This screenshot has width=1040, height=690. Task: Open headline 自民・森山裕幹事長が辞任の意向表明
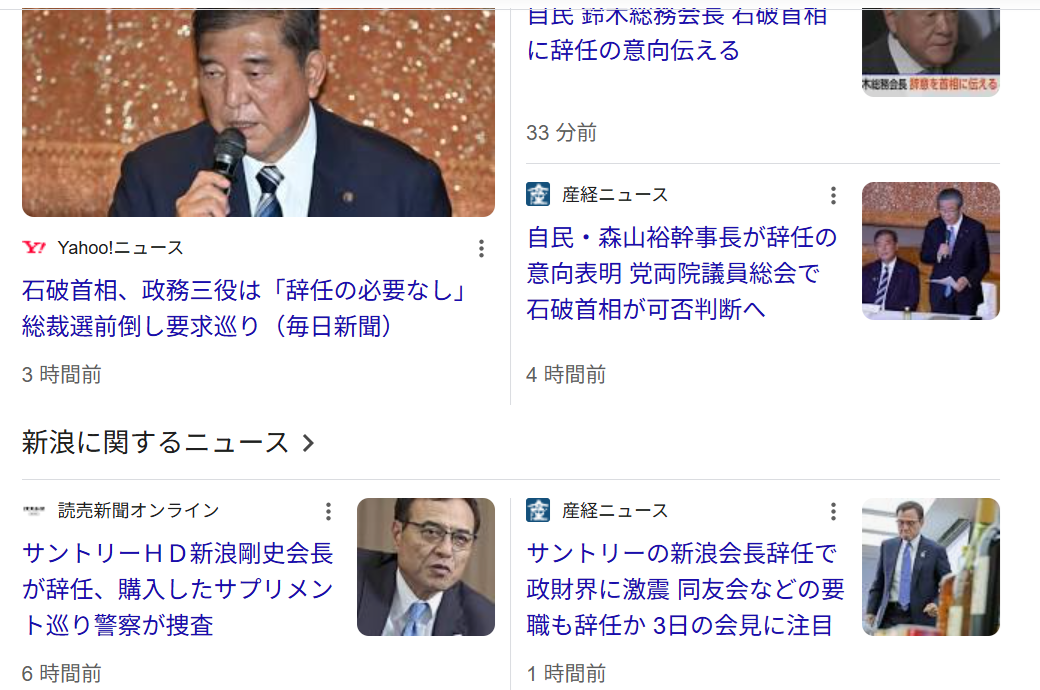682,273
